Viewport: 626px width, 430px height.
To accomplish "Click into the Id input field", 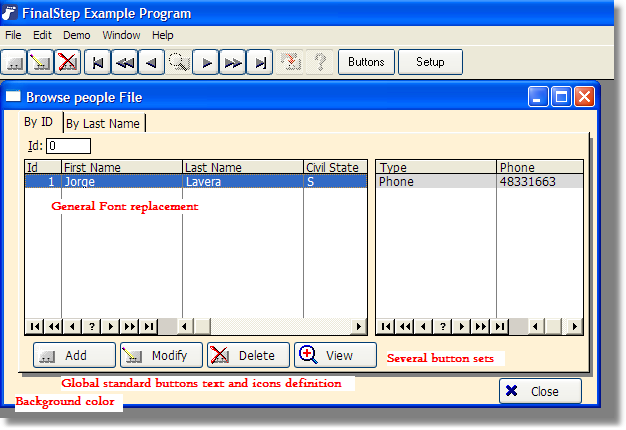I will pyautogui.click(x=68, y=146).
